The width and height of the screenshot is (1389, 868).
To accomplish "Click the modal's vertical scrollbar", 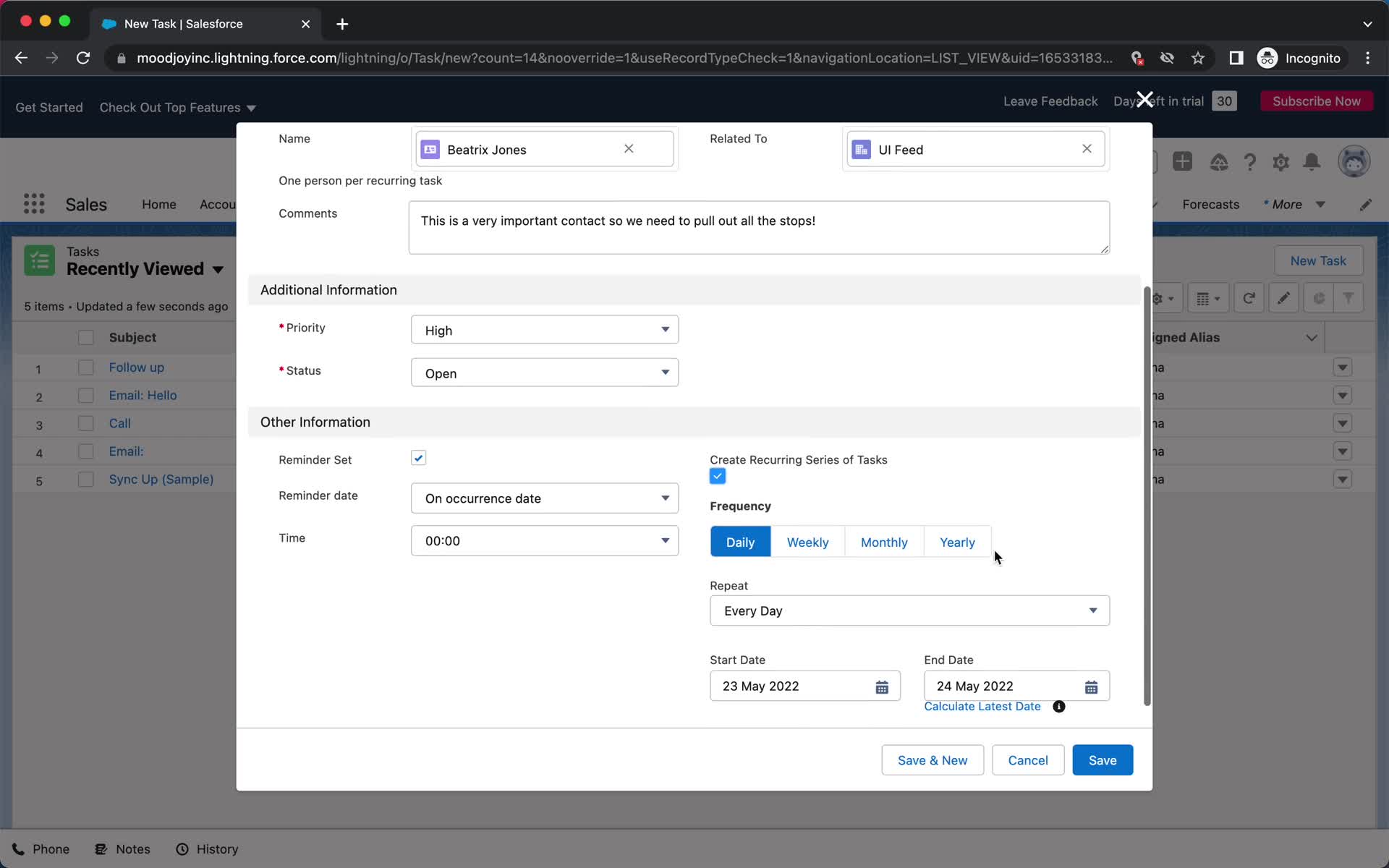I will coord(1147,496).
